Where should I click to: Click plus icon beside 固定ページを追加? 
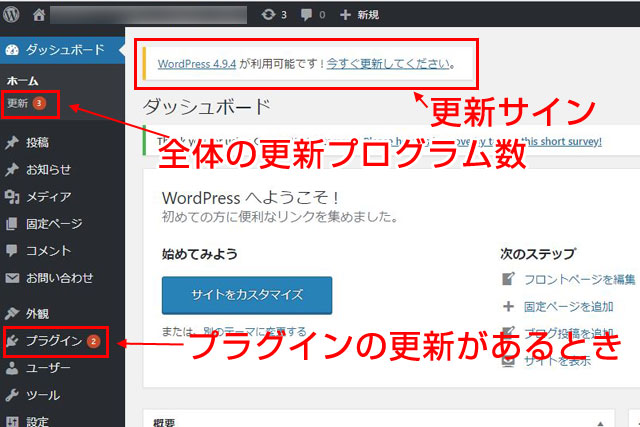tap(508, 307)
